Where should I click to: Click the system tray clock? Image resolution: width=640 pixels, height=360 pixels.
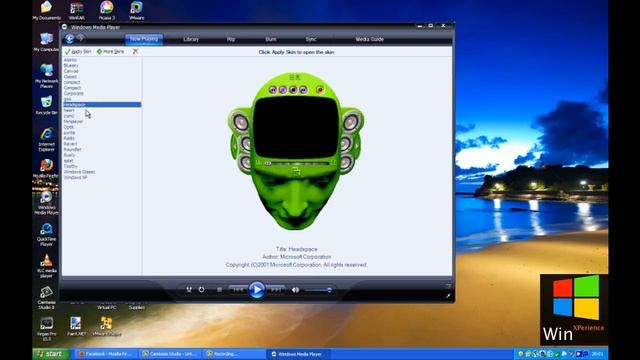(x=598, y=354)
